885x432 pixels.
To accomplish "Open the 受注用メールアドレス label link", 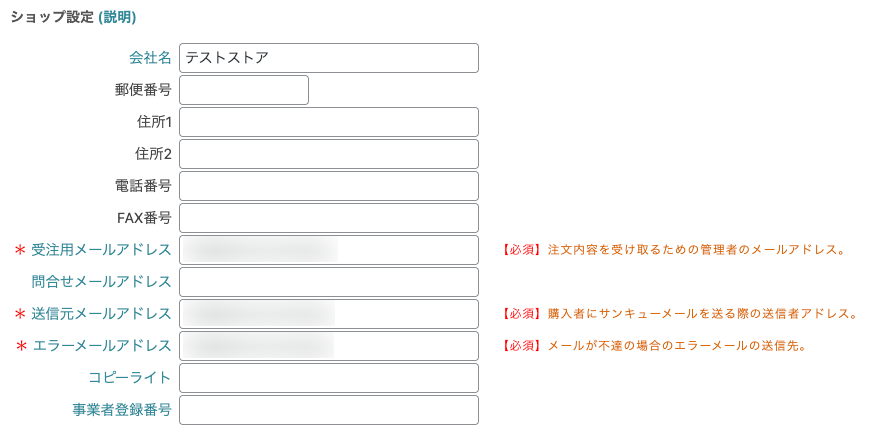I will click(x=101, y=250).
